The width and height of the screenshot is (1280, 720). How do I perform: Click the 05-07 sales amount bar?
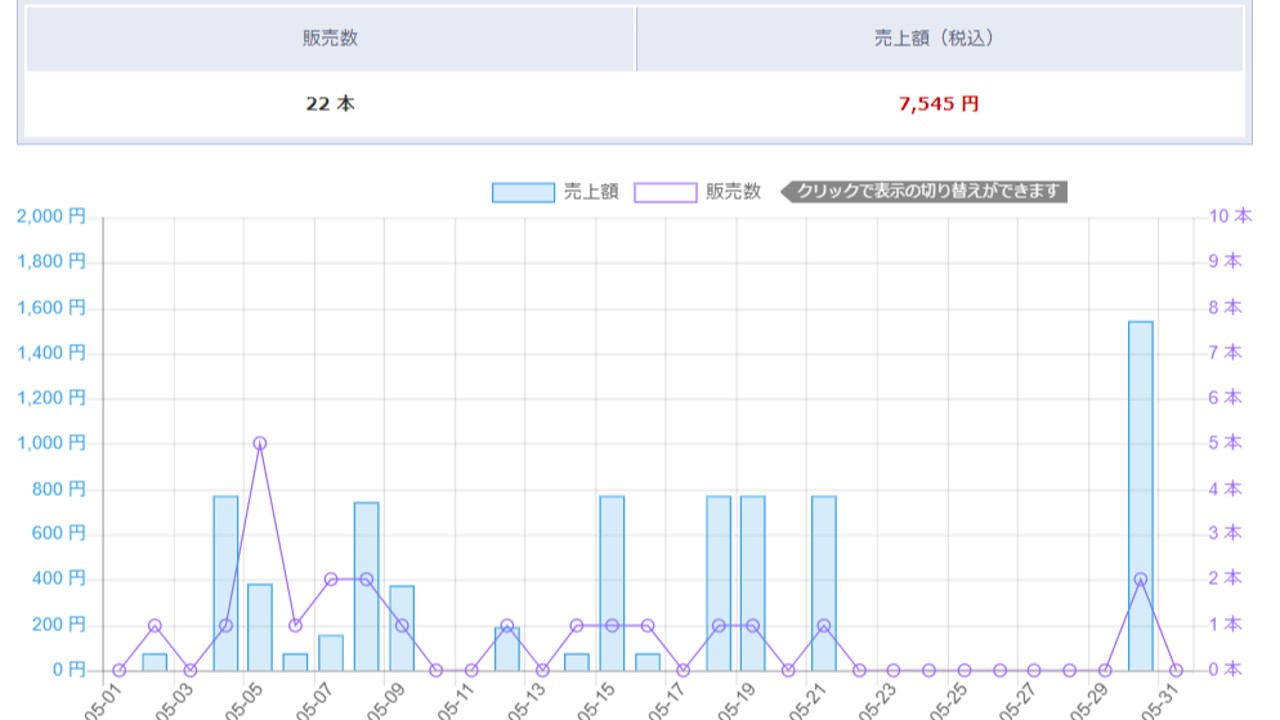331,653
